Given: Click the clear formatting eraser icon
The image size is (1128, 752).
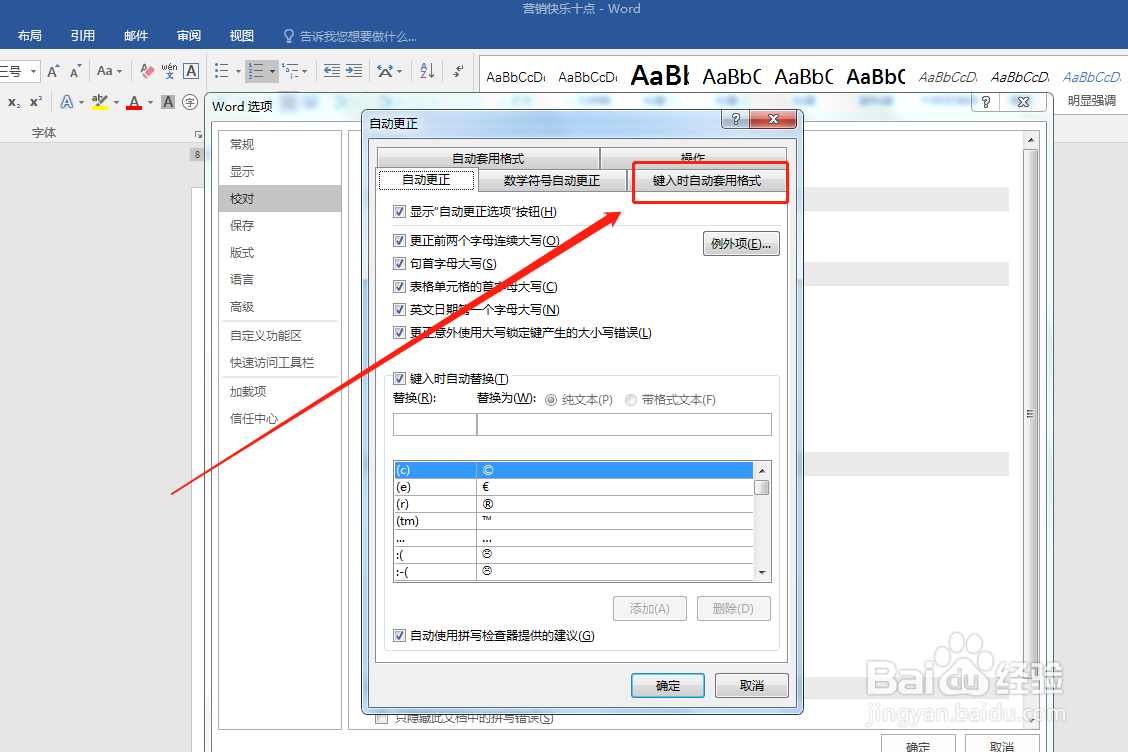Looking at the screenshot, I should point(147,71).
